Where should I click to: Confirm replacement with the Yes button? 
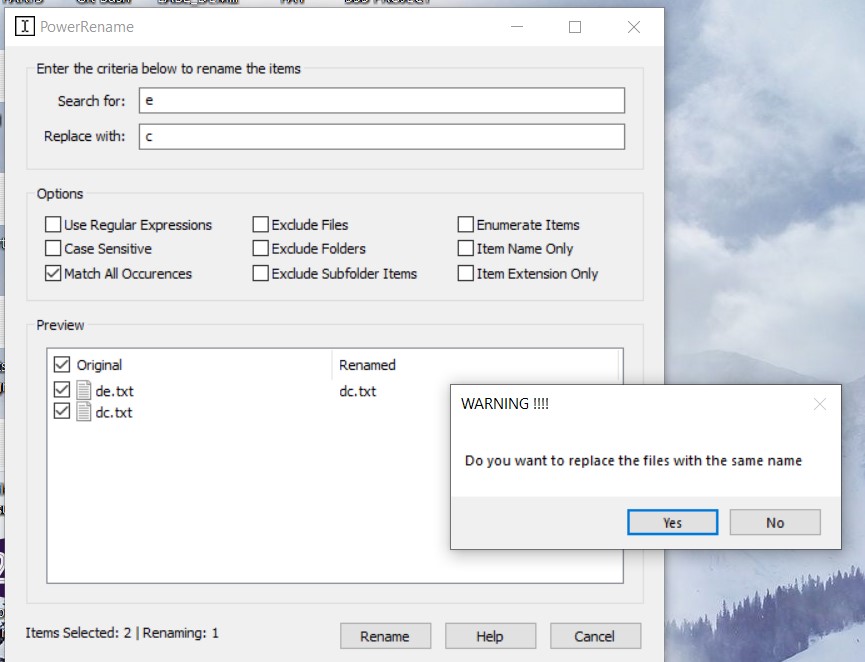point(672,522)
